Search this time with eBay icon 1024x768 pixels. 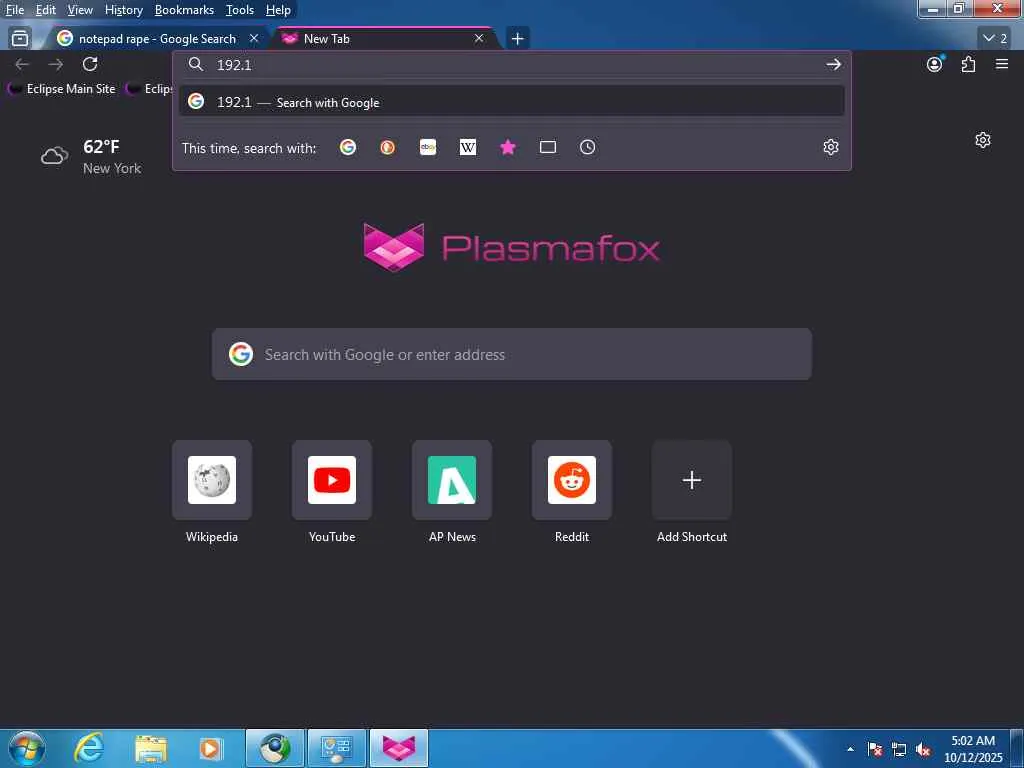428,148
